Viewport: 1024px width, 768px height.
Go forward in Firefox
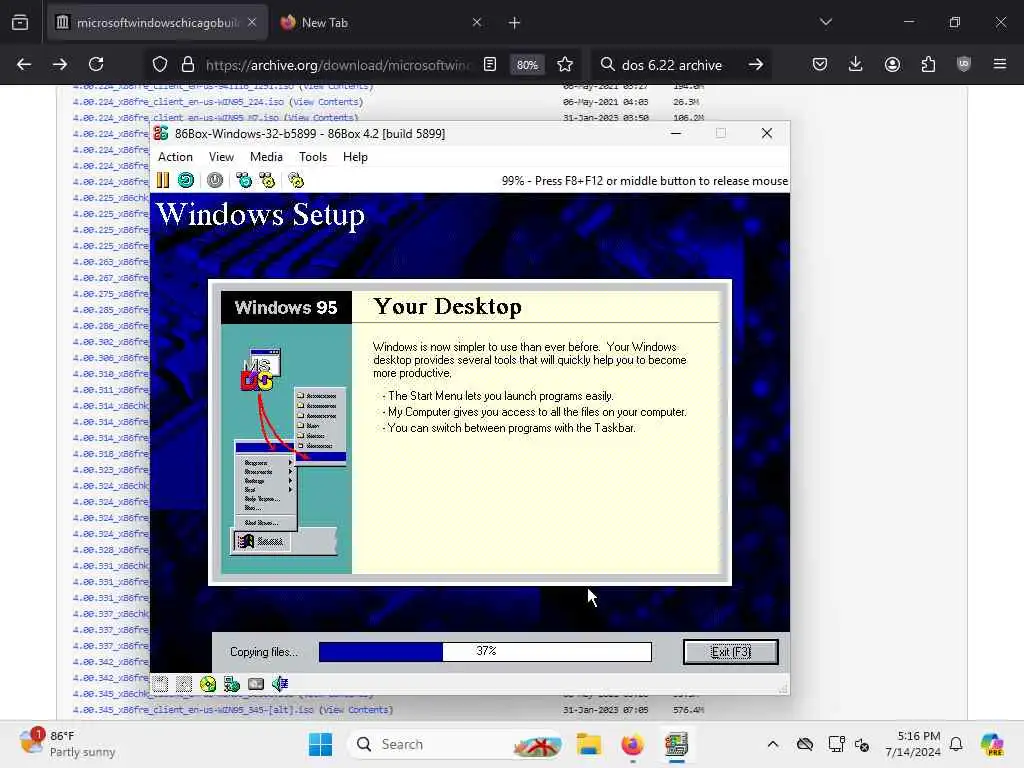pyautogui.click(x=60, y=64)
